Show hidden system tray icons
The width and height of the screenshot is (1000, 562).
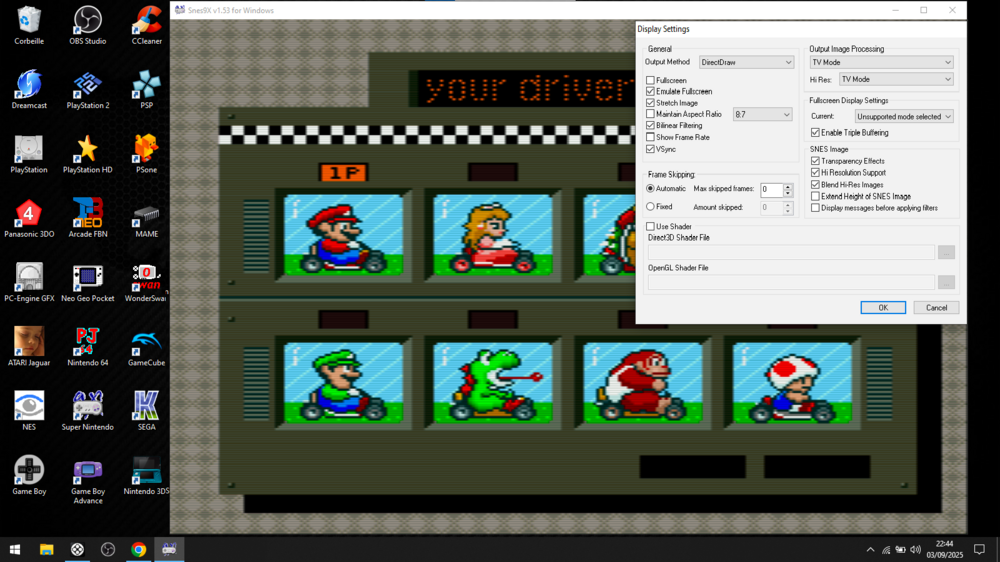871,550
